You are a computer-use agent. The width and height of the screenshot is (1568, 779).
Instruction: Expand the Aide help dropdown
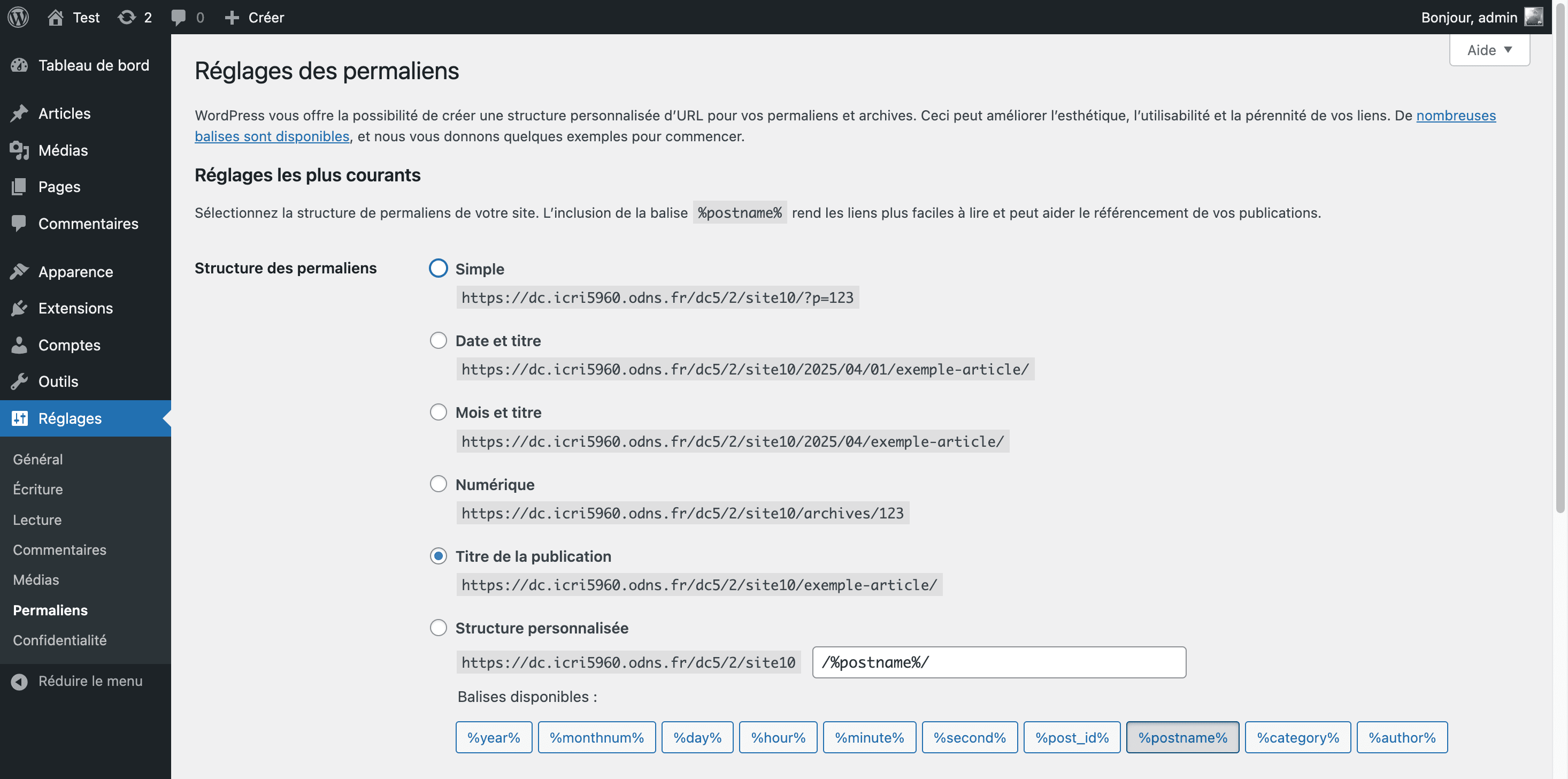pyautogui.click(x=1489, y=50)
